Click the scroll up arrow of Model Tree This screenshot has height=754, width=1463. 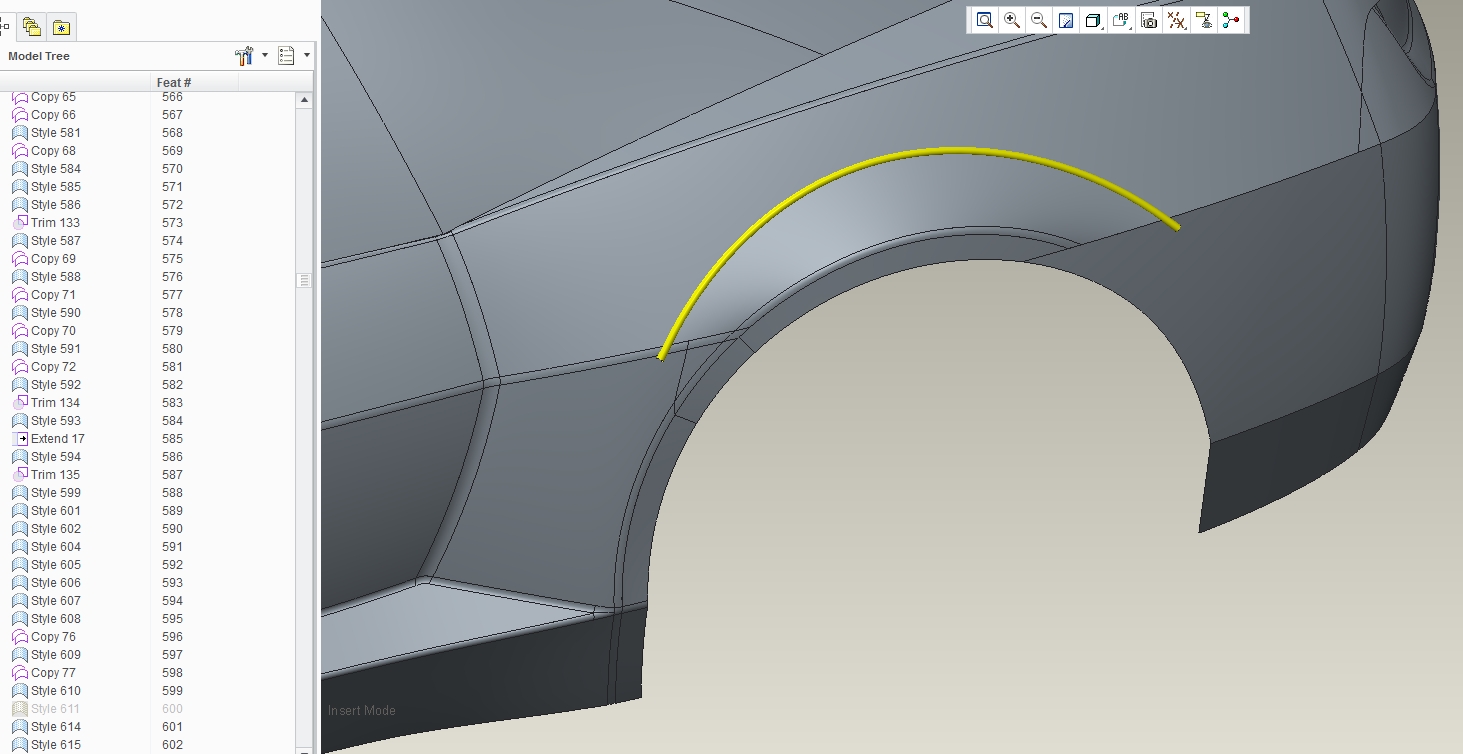click(x=304, y=100)
